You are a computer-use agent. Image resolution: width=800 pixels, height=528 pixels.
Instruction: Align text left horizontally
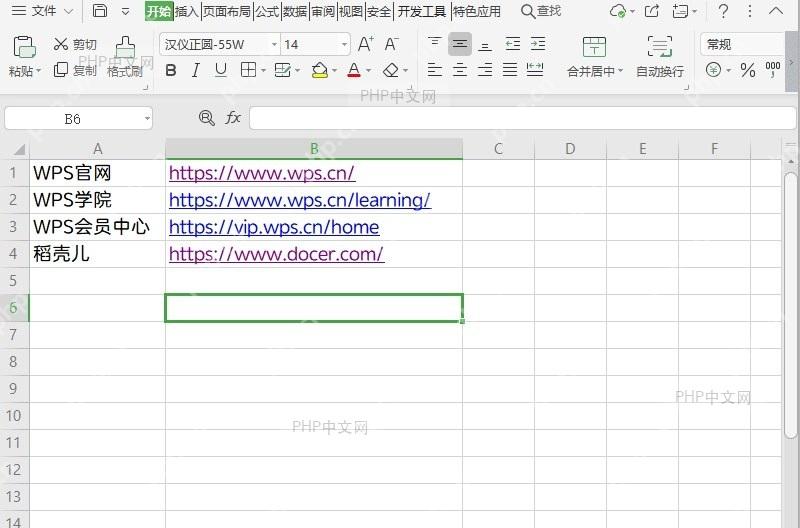point(435,70)
